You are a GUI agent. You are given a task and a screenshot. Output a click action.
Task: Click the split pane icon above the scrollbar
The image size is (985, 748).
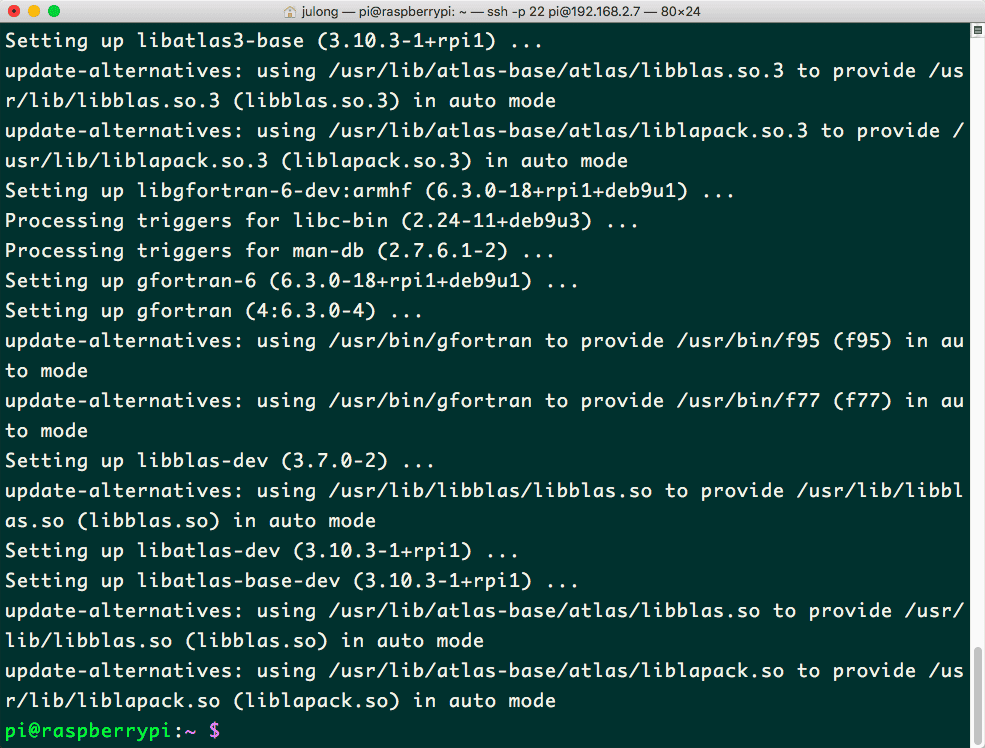(x=977, y=30)
